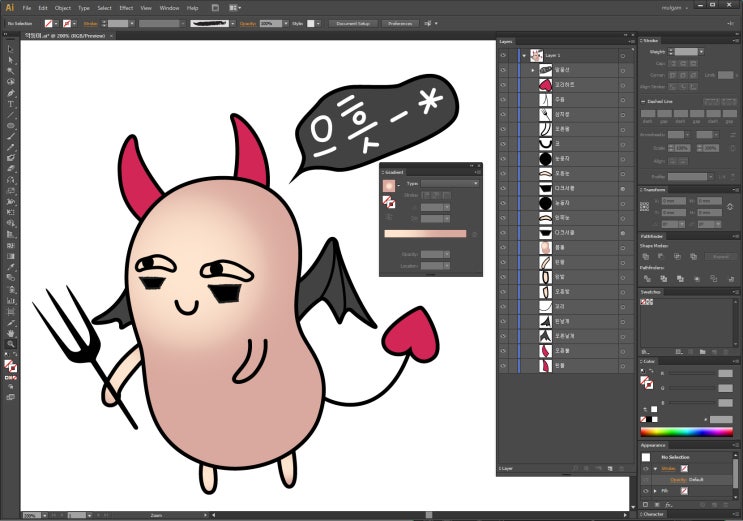Viewport: 743px width, 521px height.
Task: Switch to the Layers panel tab
Action: (506, 42)
